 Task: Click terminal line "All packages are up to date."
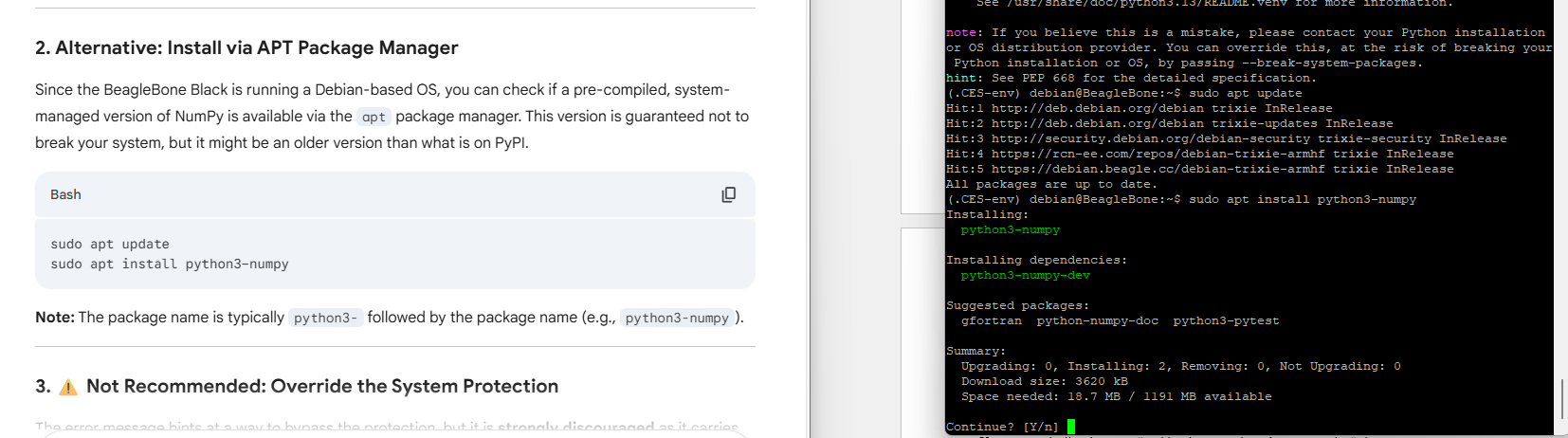pos(1052,184)
